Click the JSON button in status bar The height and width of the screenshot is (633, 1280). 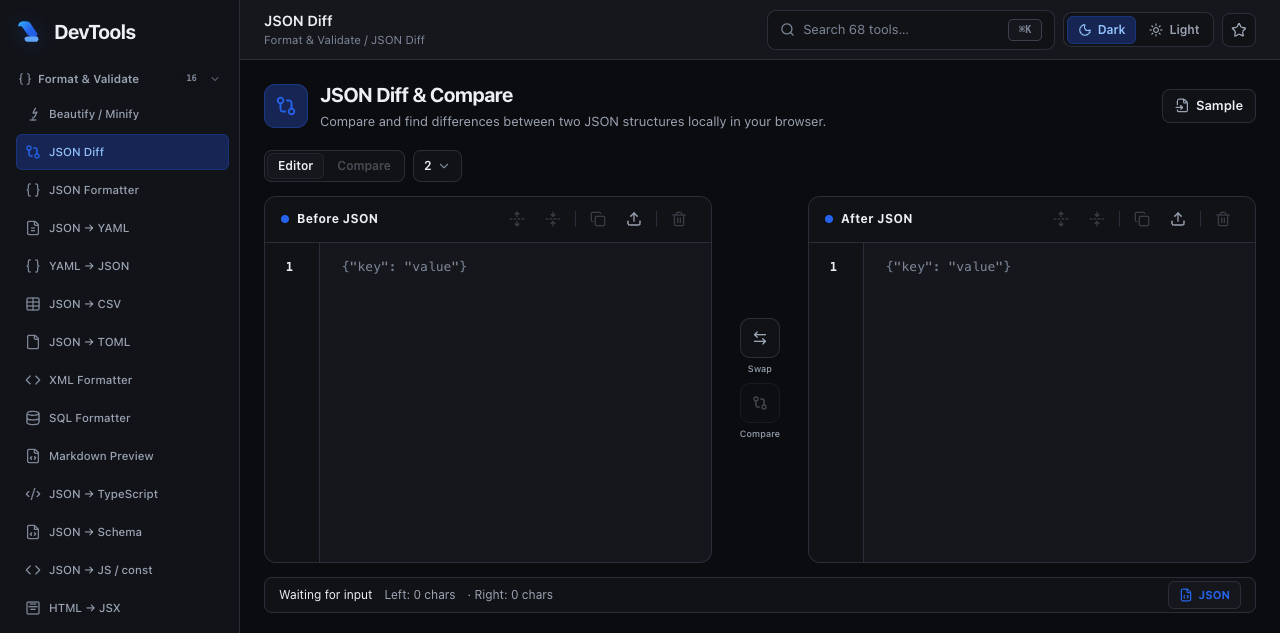(x=1204, y=595)
